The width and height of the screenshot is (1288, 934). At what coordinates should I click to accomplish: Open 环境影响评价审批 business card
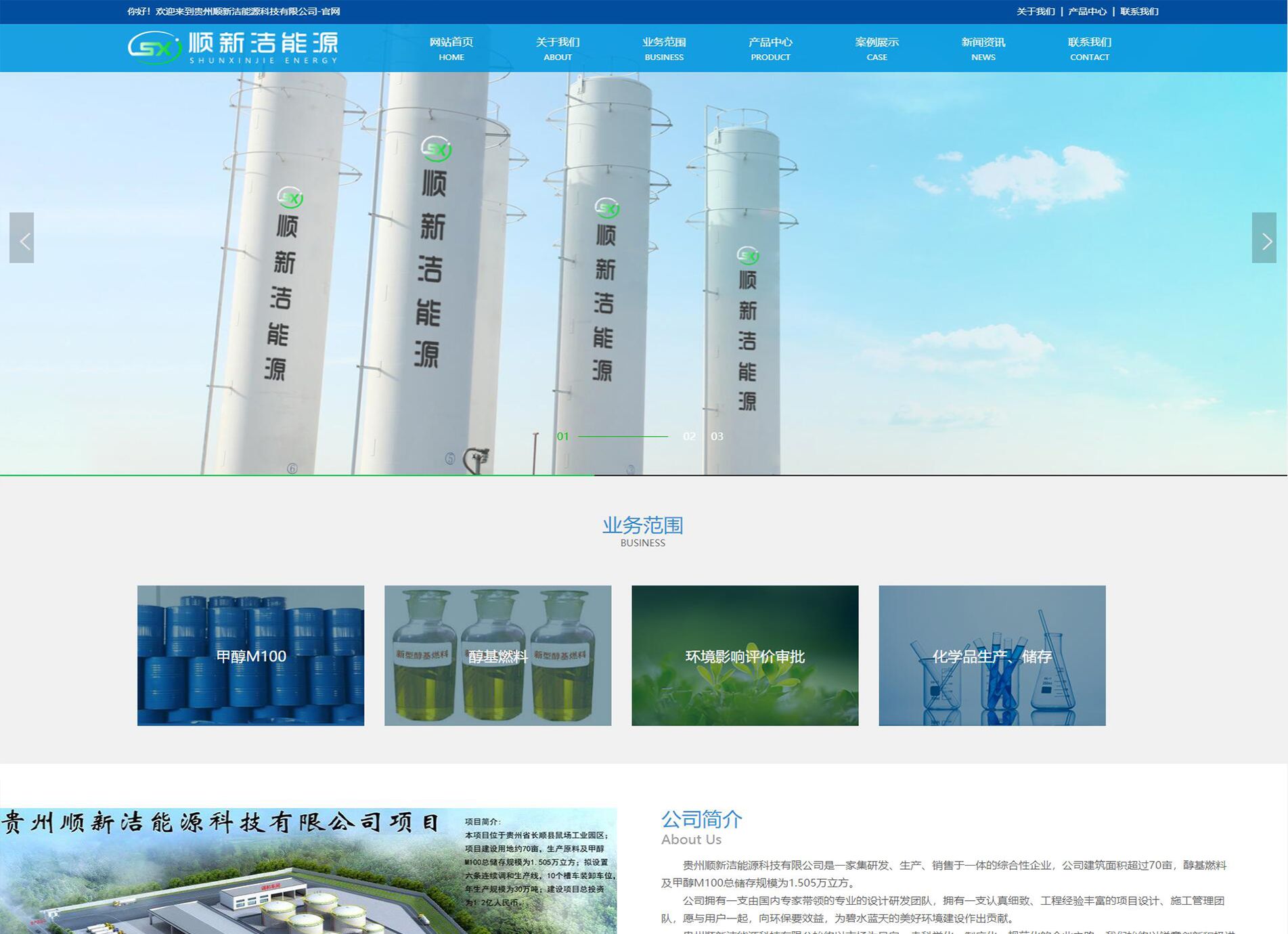[745, 656]
